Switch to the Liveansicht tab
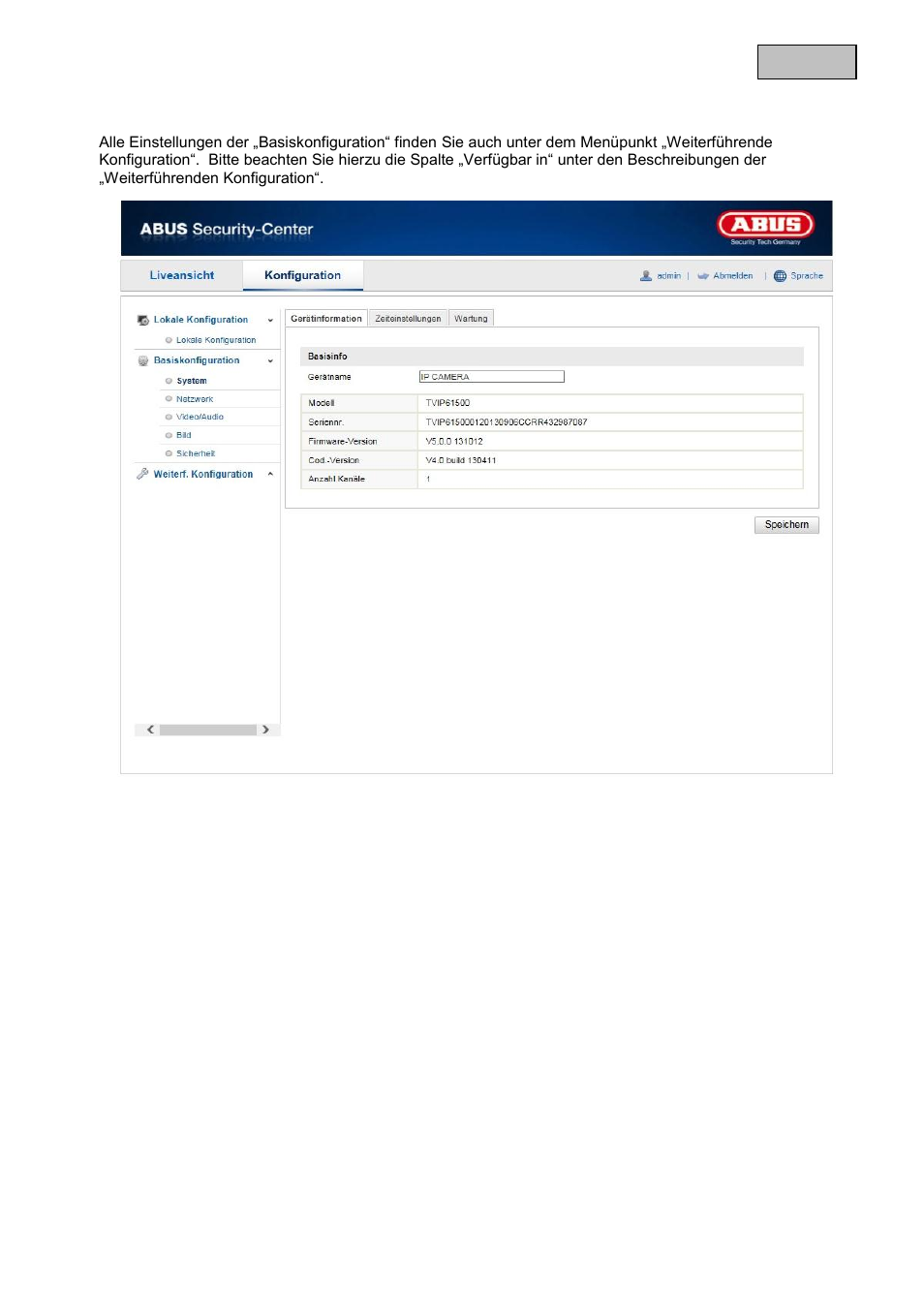 coord(182,275)
